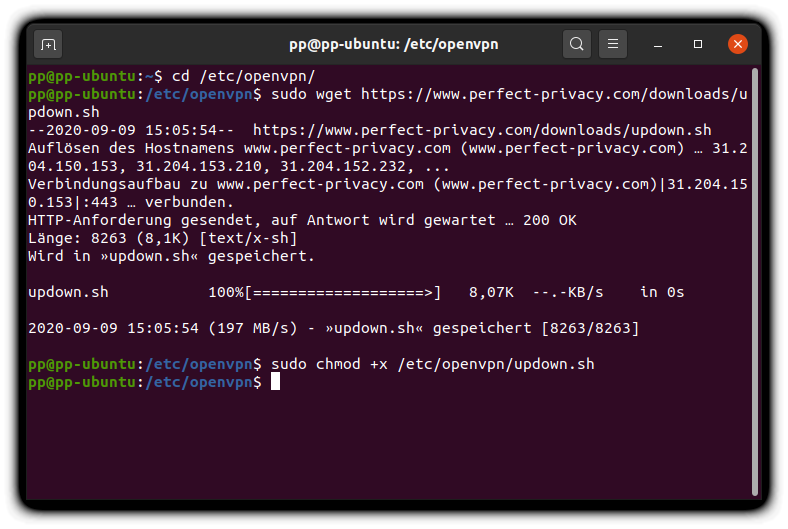
Task: Click the "gespeichert [8263/8263]" text
Action: (x=536, y=329)
